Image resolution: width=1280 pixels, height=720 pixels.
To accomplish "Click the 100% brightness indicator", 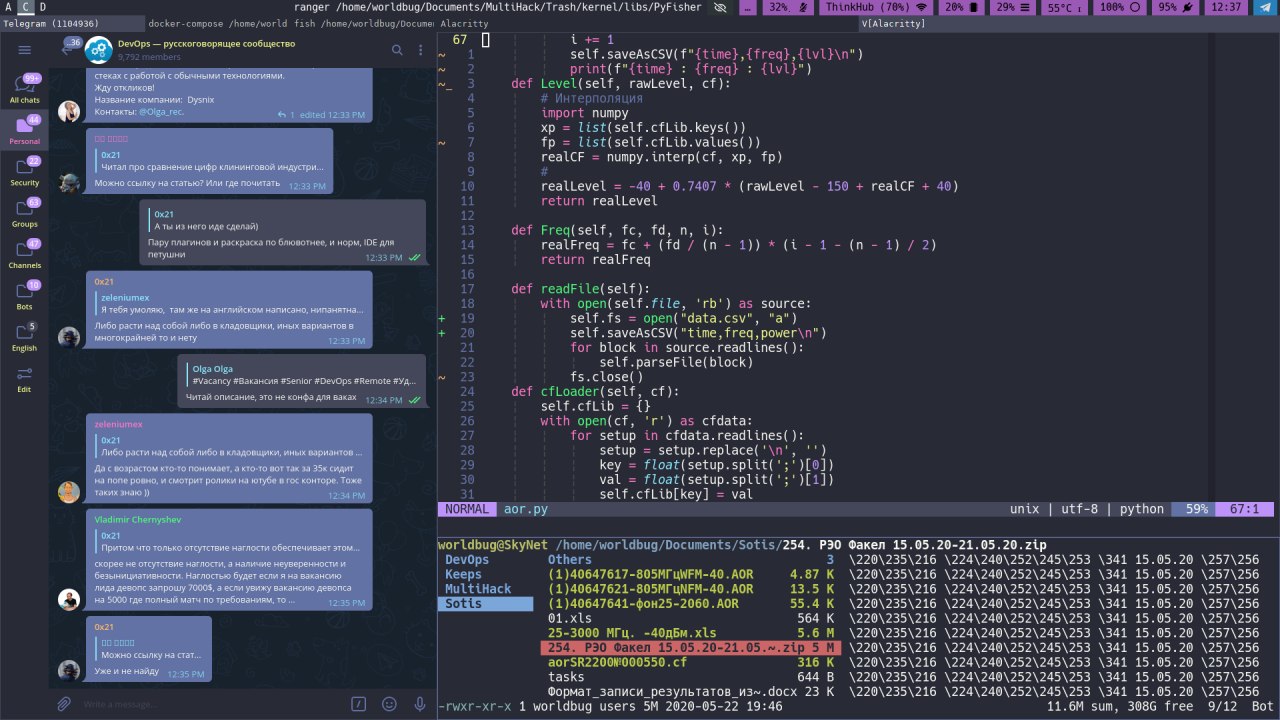I will [1118, 7].
